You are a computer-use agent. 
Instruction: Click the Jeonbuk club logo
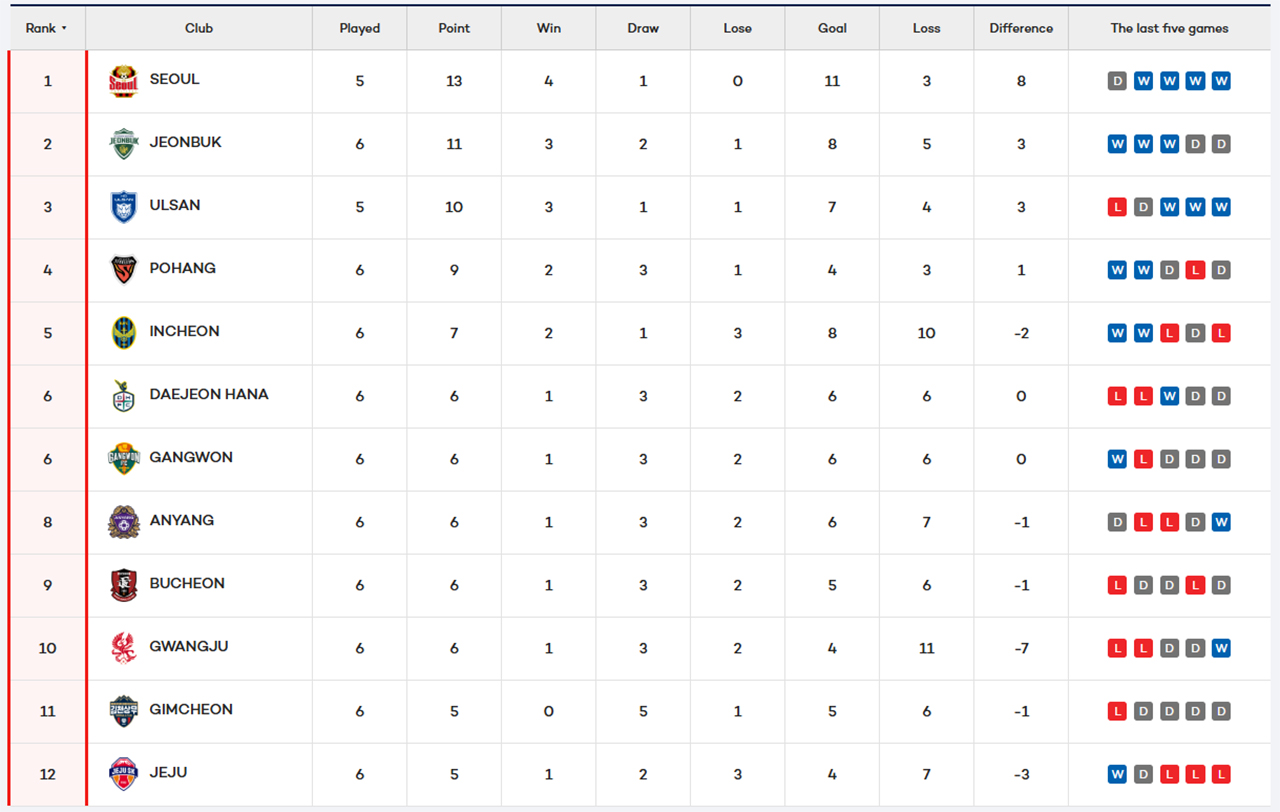coord(123,144)
